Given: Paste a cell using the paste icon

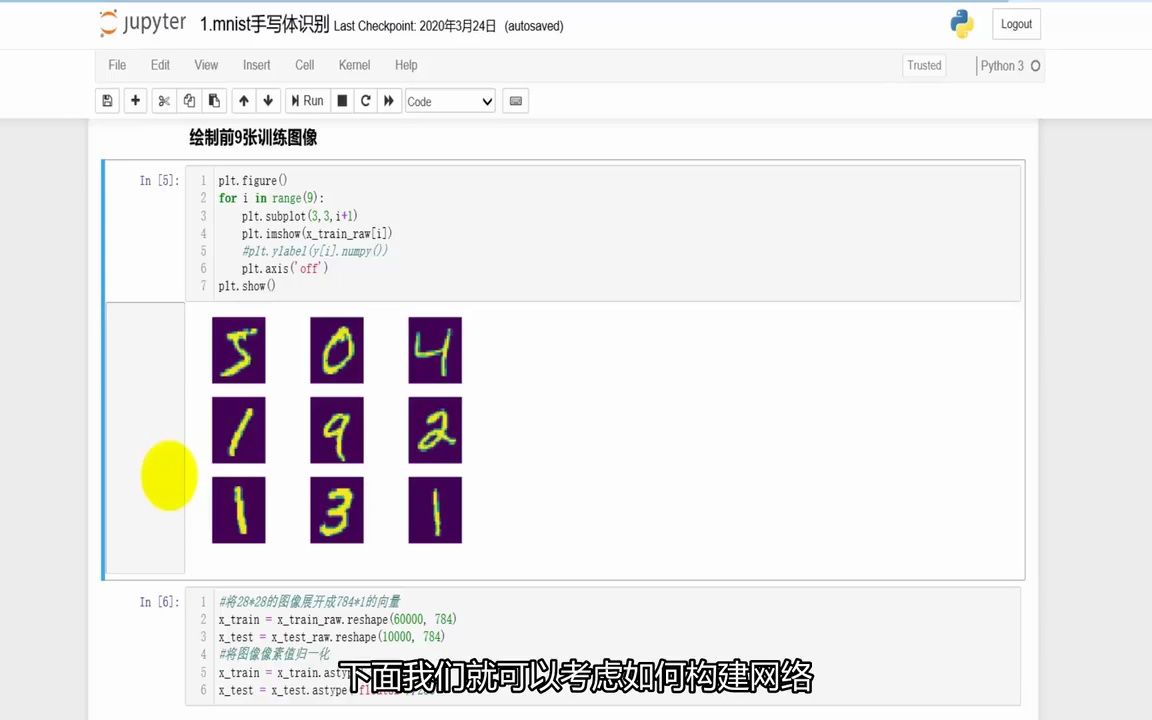Looking at the screenshot, I should pos(214,100).
